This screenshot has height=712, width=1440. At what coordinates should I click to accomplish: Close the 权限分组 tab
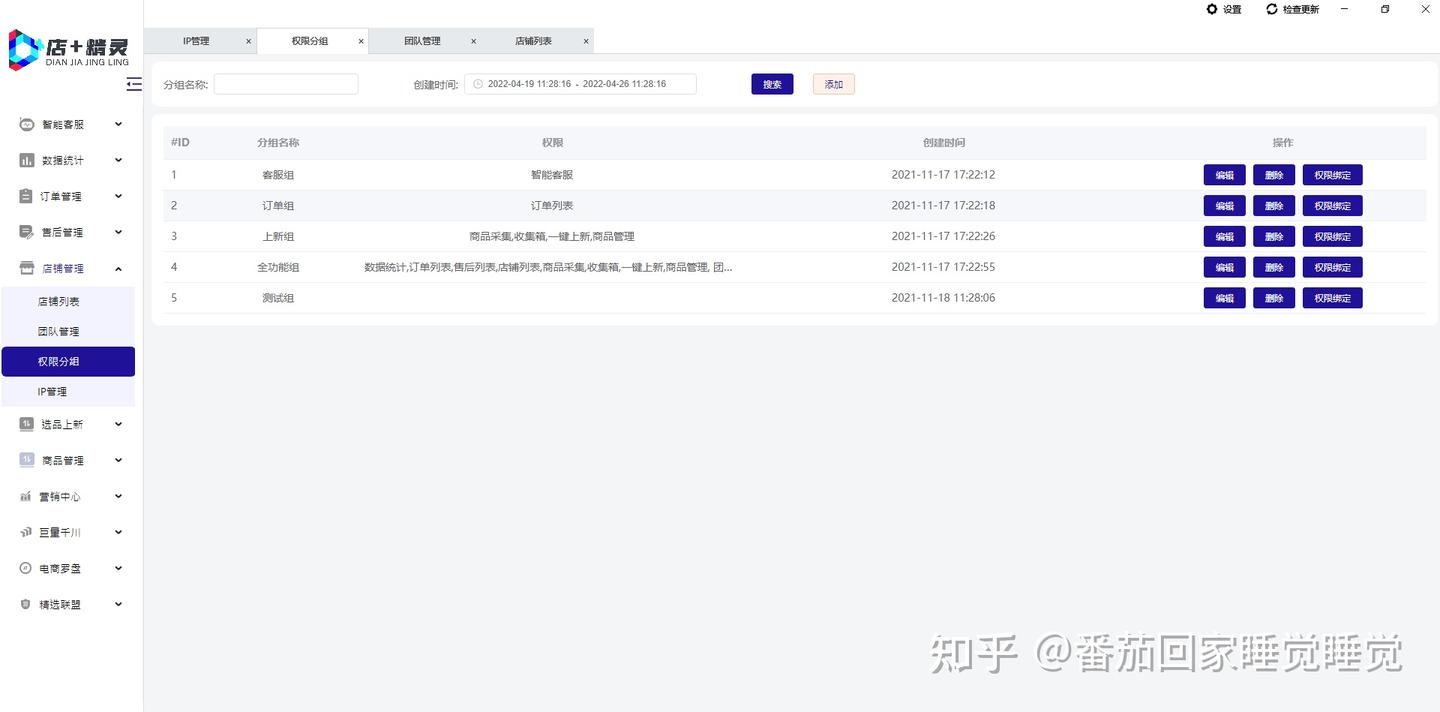click(x=361, y=42)
